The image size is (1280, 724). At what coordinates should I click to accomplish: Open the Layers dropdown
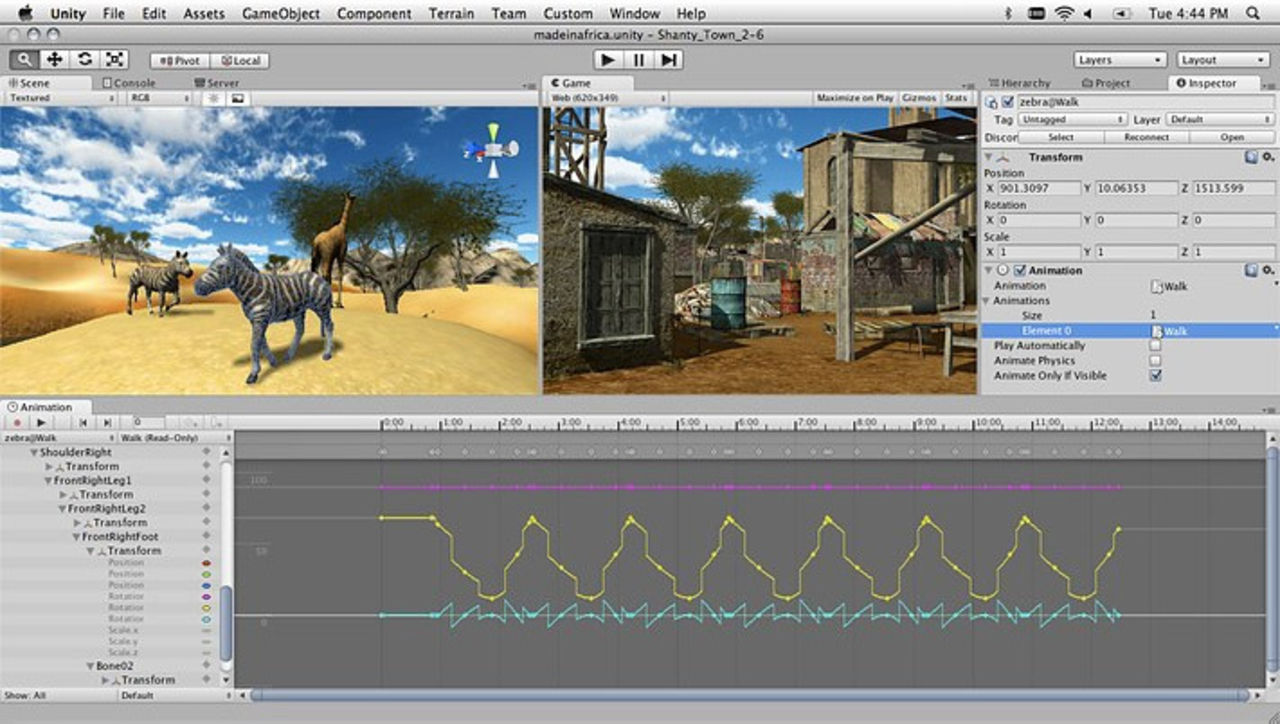[x=1120, y=60]
